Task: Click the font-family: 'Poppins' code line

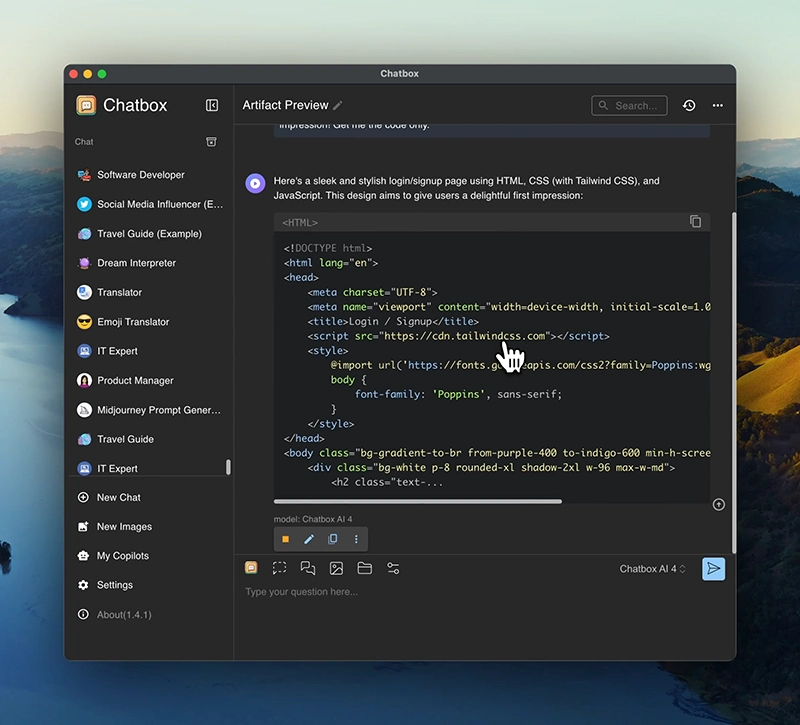Action: click(458, 394)
